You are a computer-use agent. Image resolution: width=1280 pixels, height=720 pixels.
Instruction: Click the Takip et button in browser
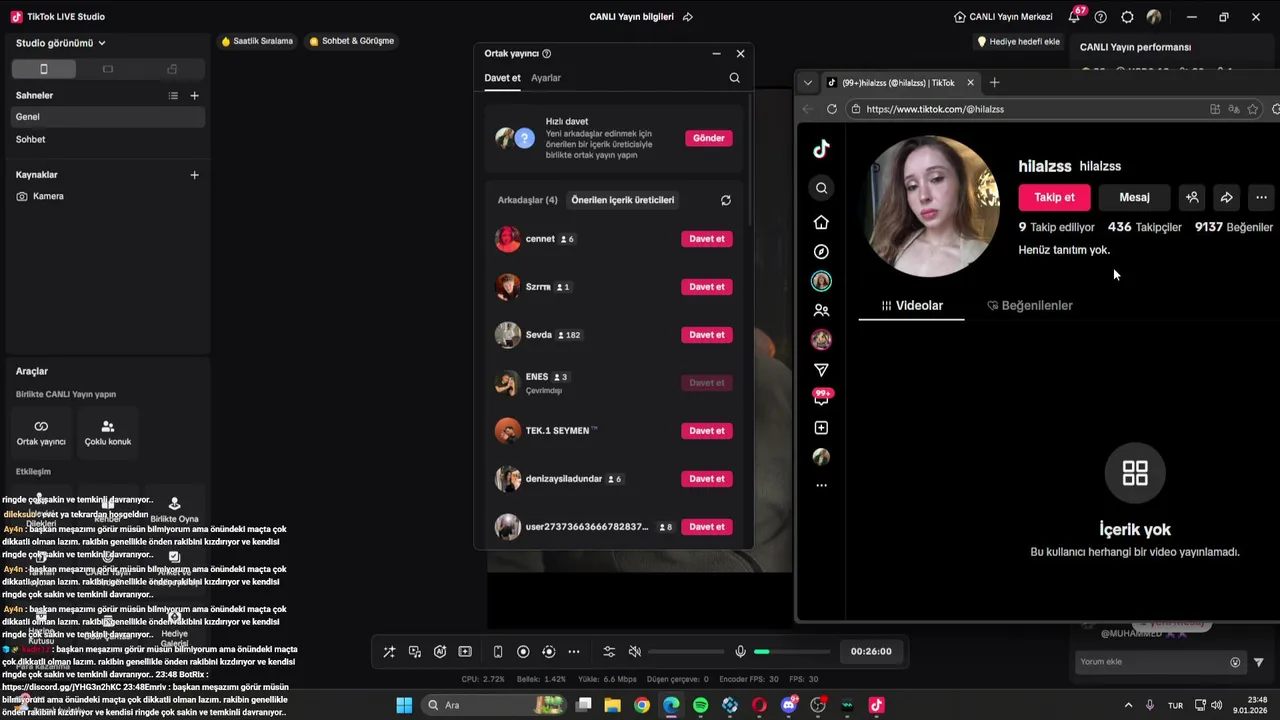coord(1054,198)
